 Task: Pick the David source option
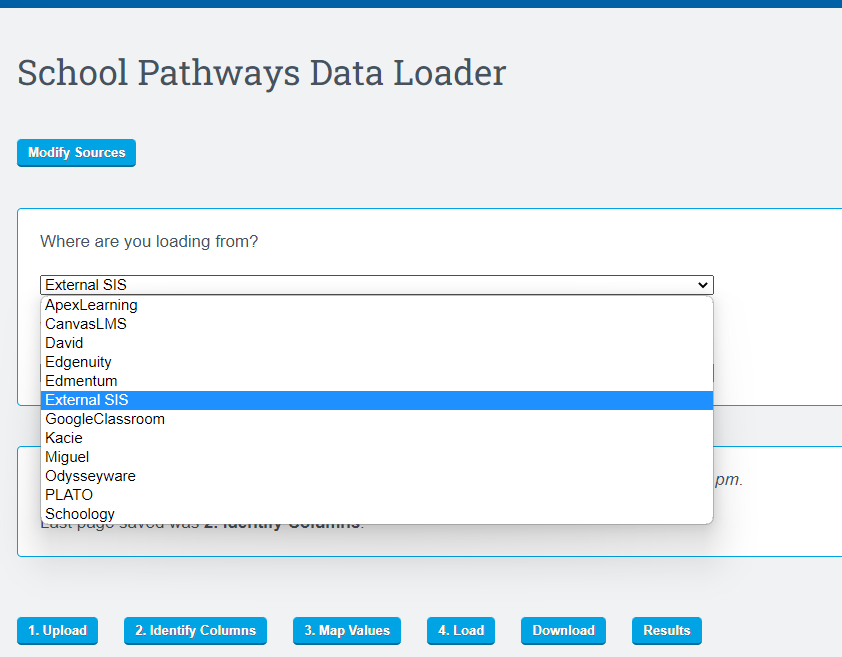click(64, 343)
